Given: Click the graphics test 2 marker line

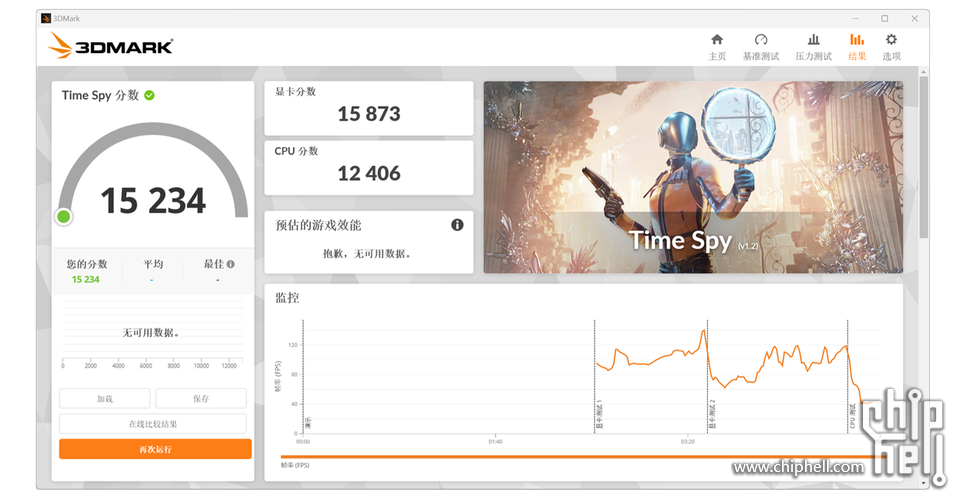Looking at the screenshot, I should point(707,376).
